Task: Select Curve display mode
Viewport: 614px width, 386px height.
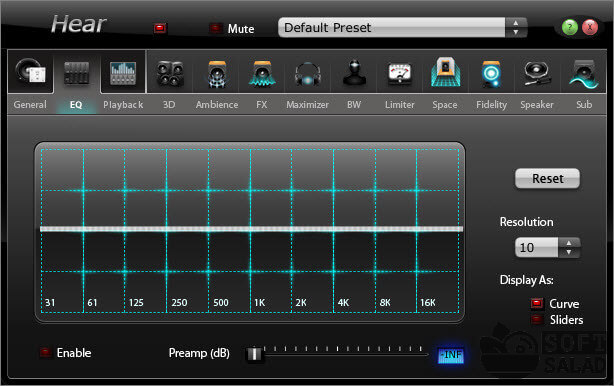Action: tap(537, 303)
